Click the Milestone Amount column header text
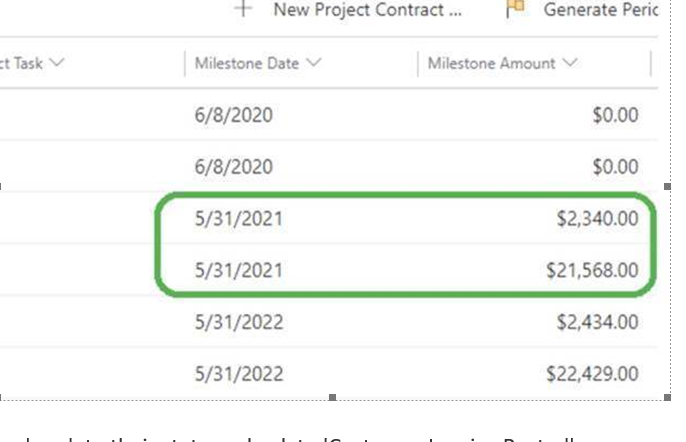This screenshot has height=442, width=686. tap(491, 63)
